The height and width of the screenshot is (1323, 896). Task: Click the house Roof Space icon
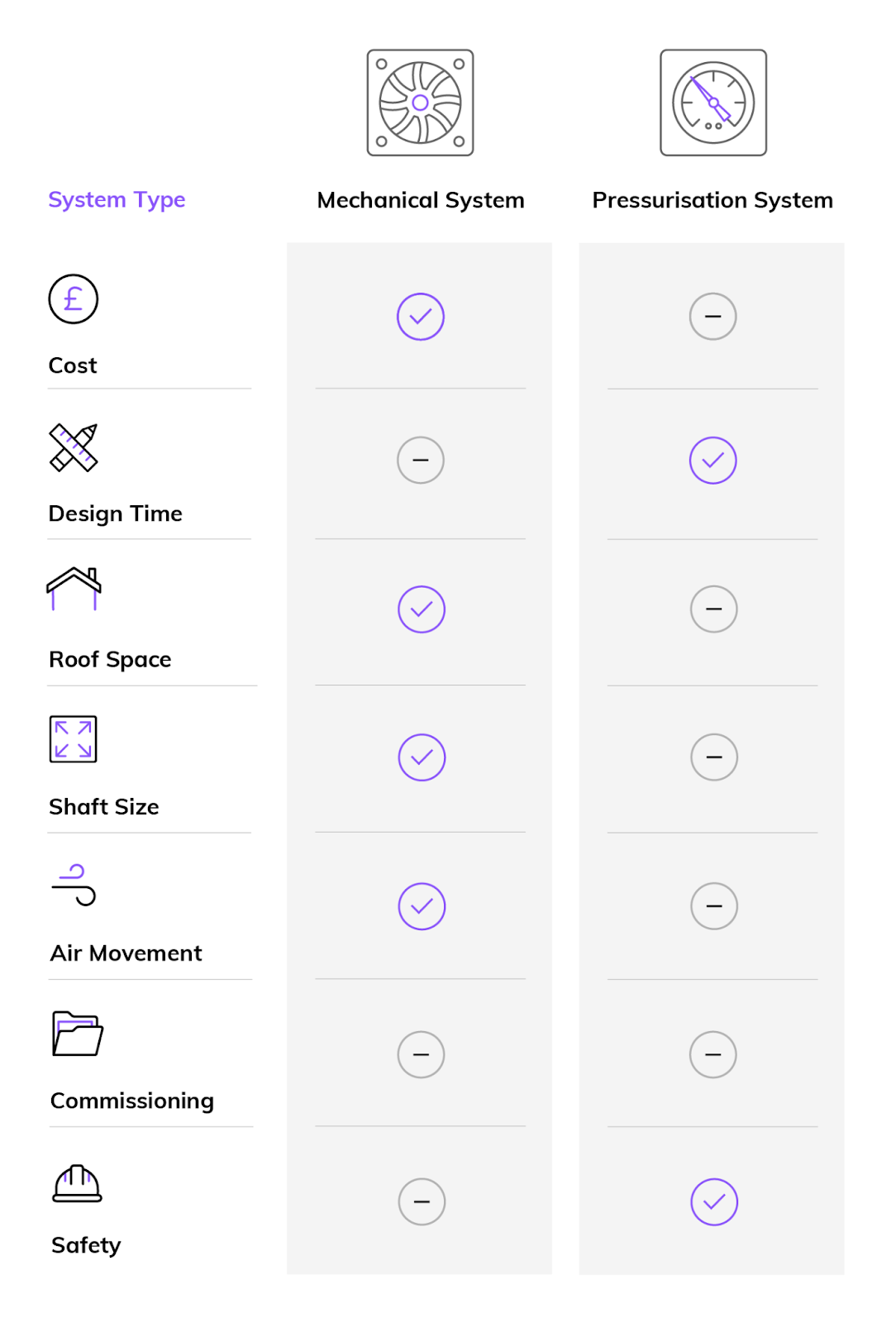(x=74, y=589)
